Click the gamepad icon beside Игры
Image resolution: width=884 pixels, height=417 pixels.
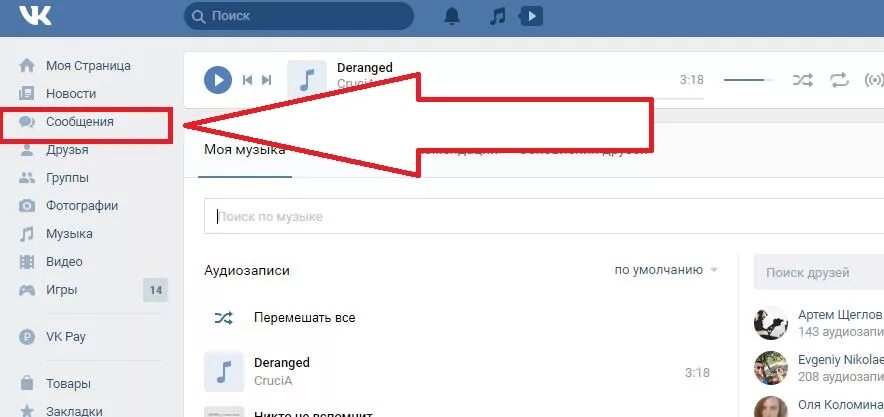26,290
